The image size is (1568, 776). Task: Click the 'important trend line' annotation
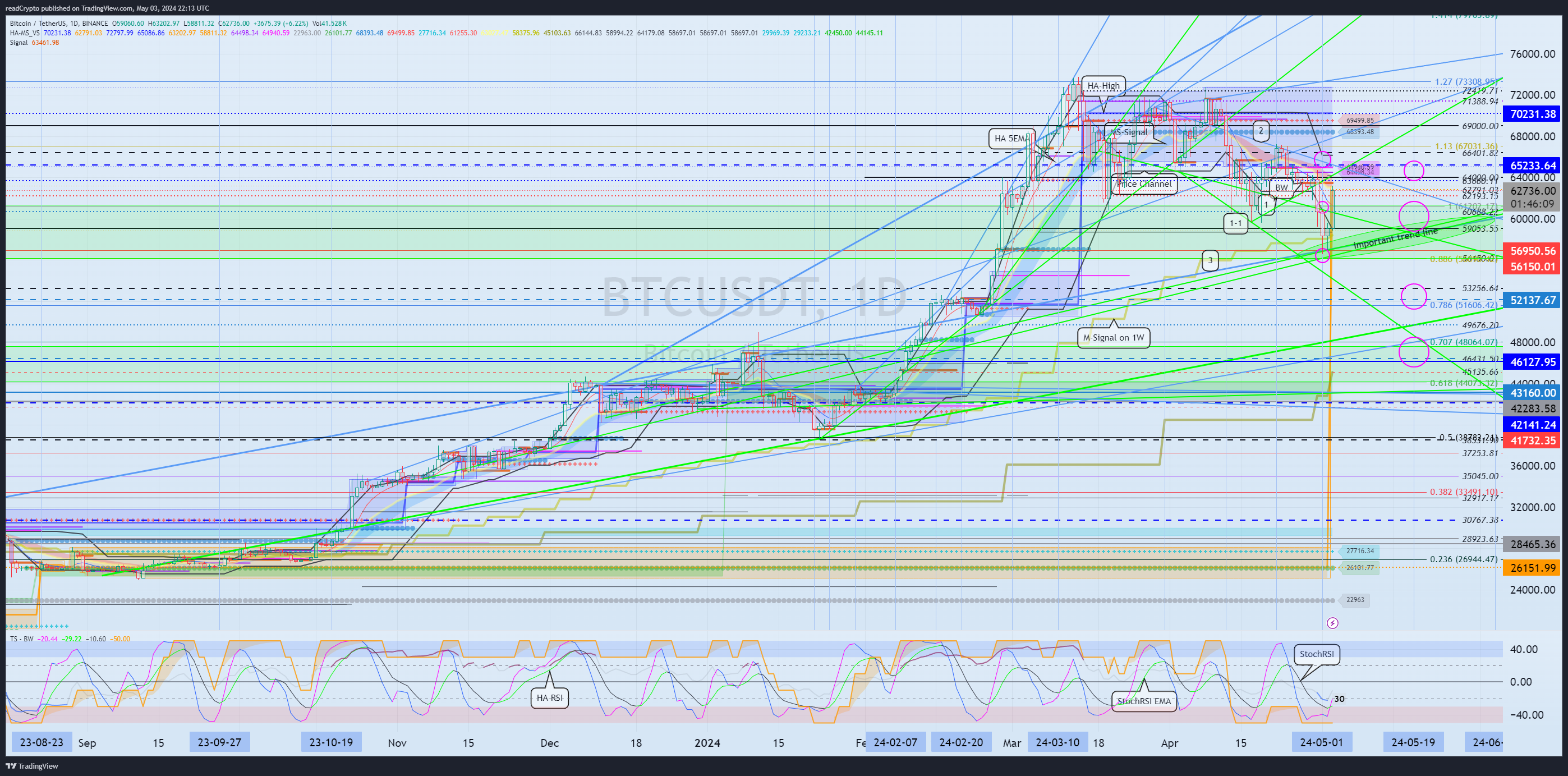(x=1395, y=237)
